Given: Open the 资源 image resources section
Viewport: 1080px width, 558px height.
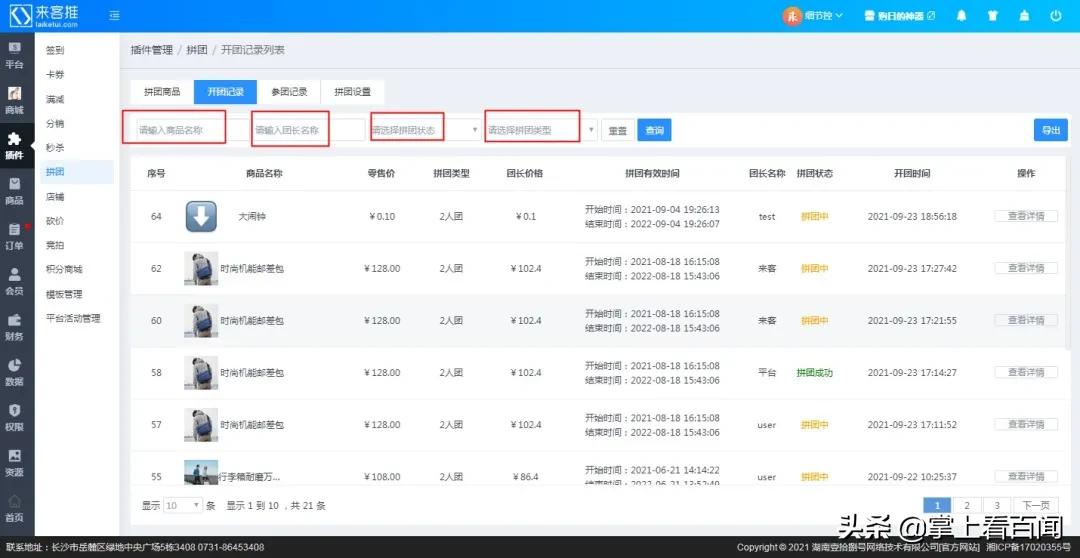Looking at the screenshot, I should click(14, 463).
